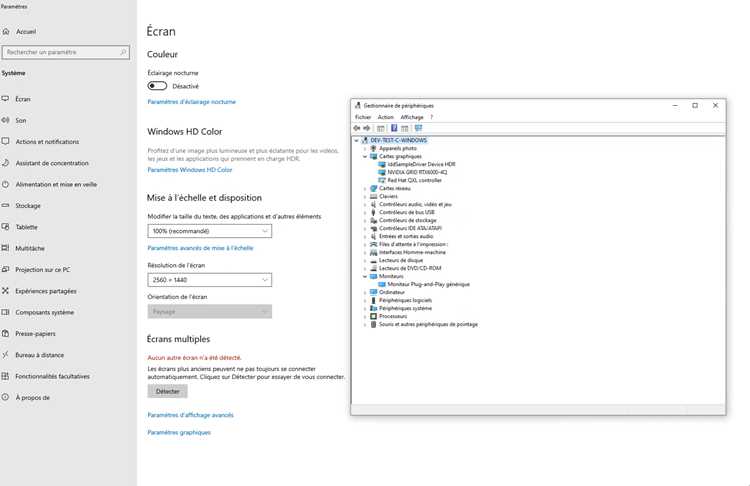Open Stockage settings page
This screenshot has width=750, height=486.
28,206
